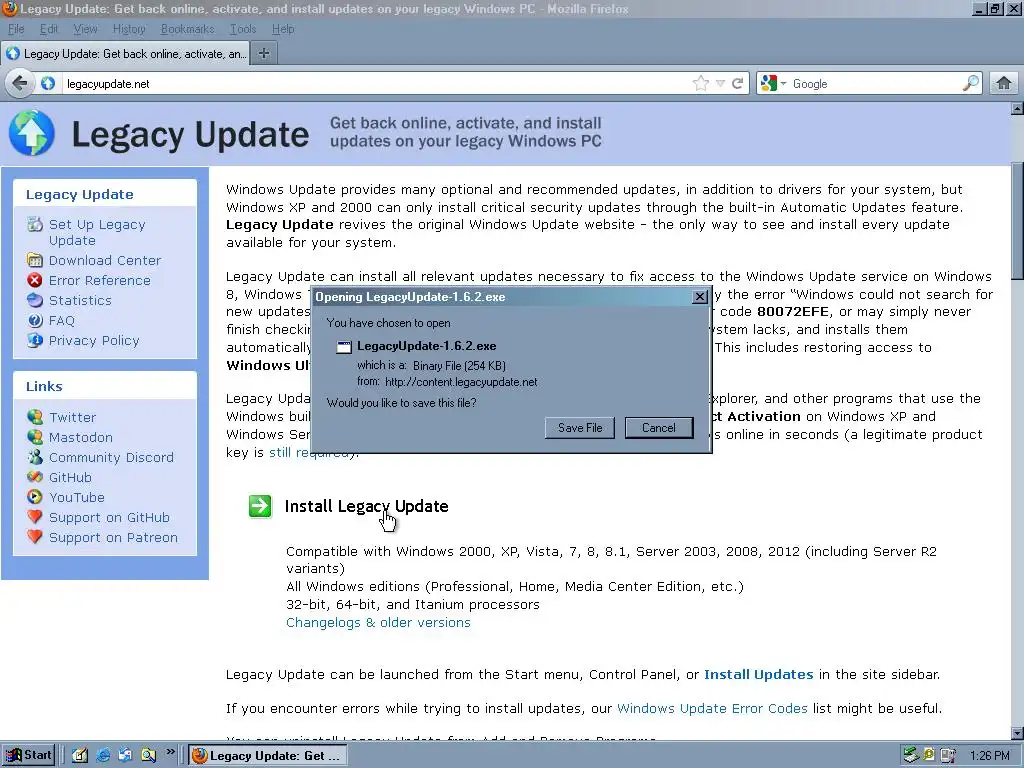The image size is (1024, 768).
Task: Cancel the download dialog
Action: coord(659,428)
